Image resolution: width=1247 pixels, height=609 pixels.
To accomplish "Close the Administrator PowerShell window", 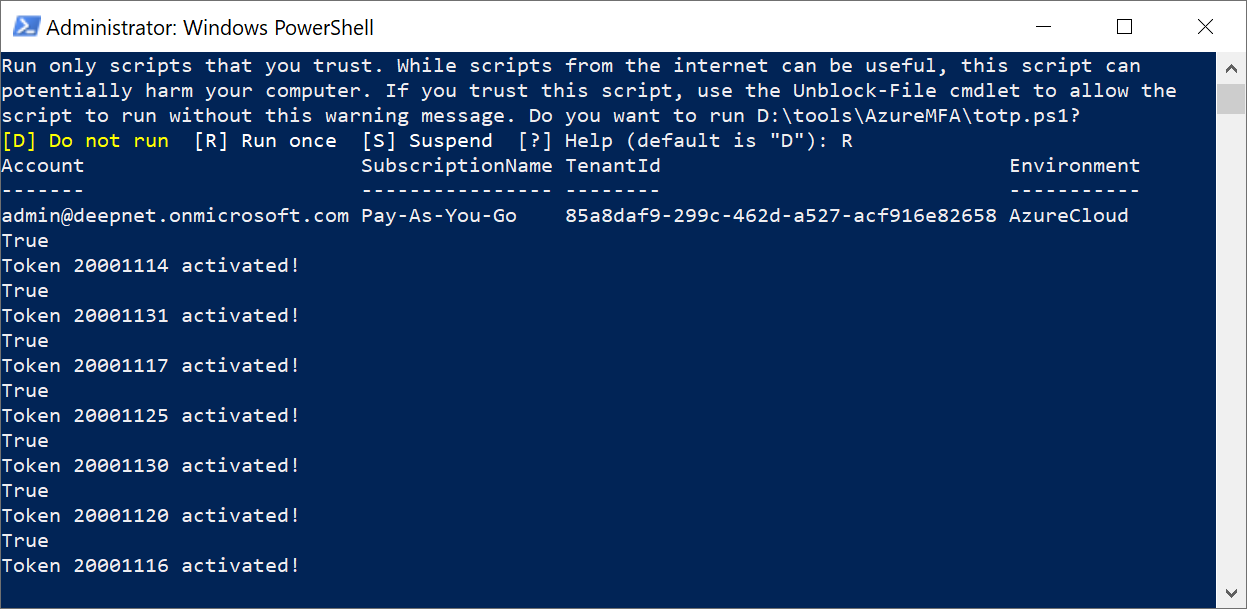I will [1203, 27].
